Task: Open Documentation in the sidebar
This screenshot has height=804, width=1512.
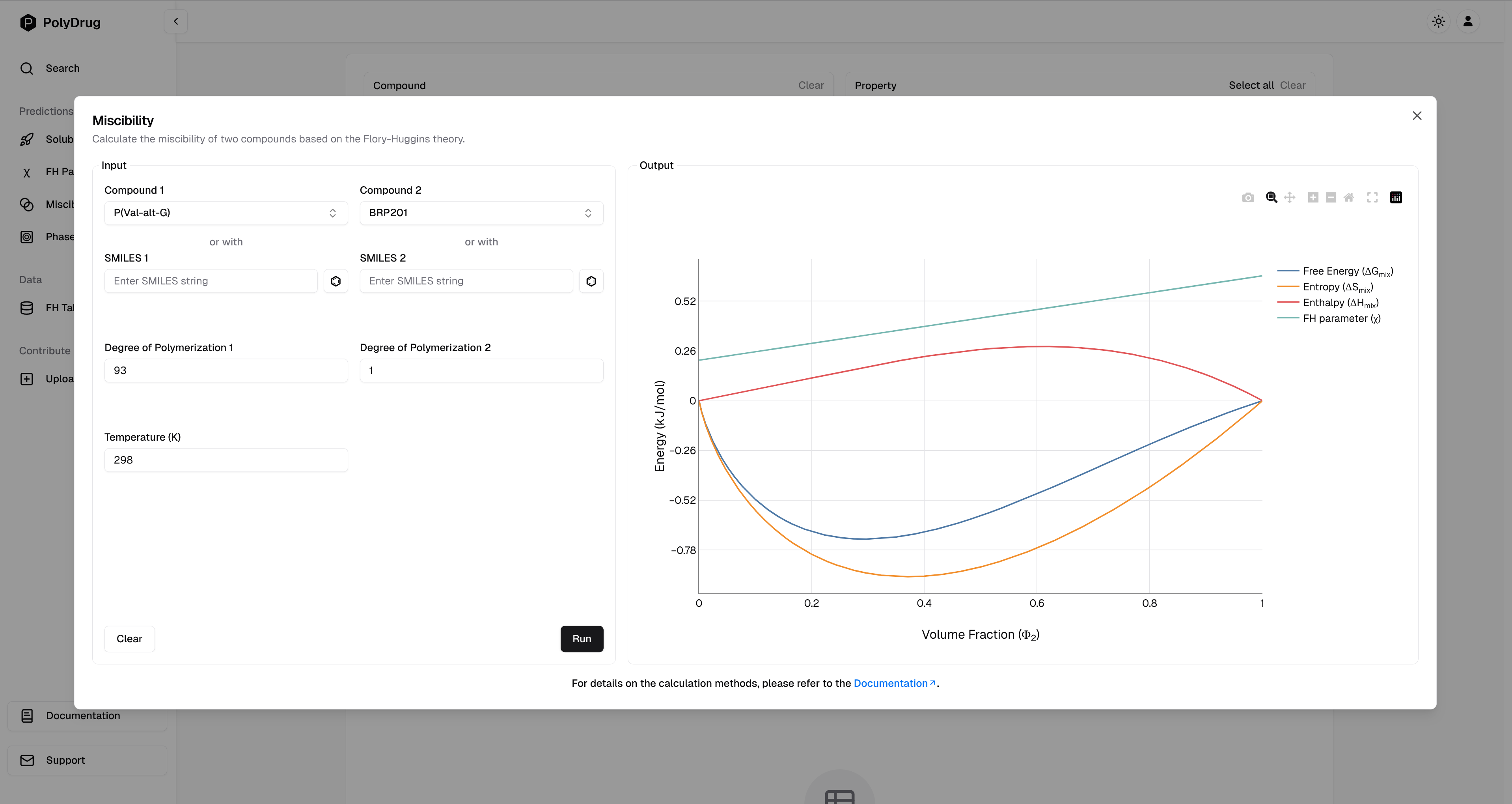Action: [83, 715]
